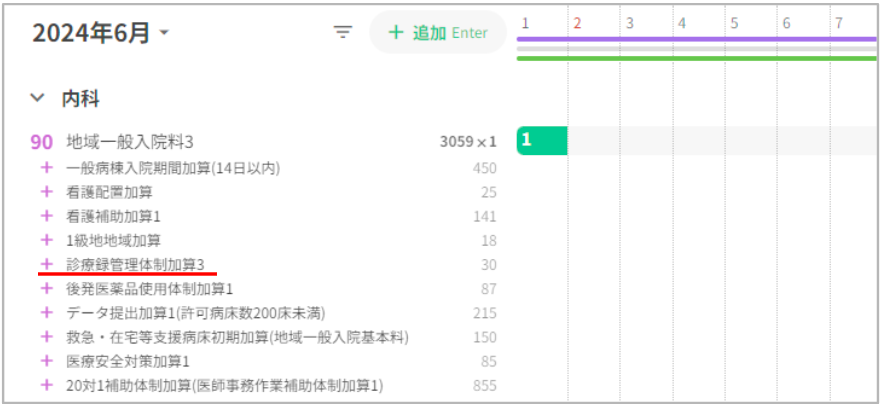Click plus icon beside 救急・在宅等支援病床初期加算
The width and height of the screenshot is (882, 407).
pyautogui.click(x=45, y=337)
